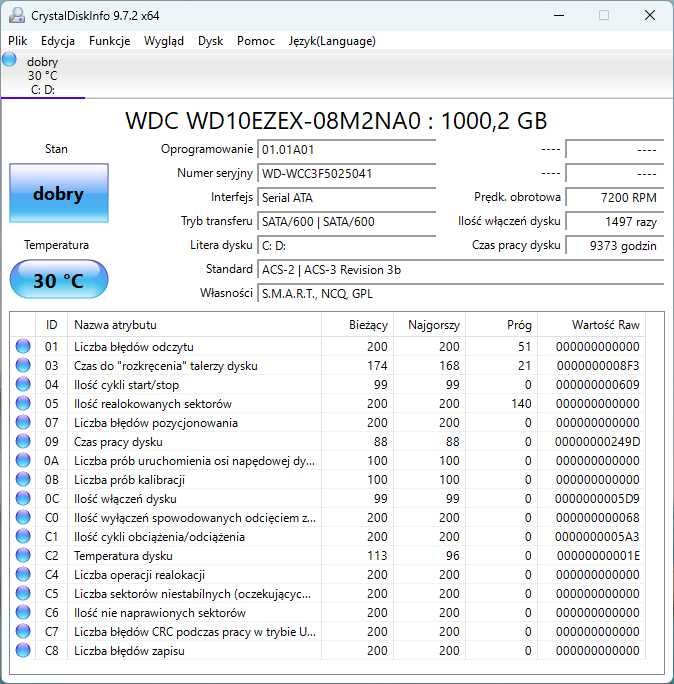Click the Wartość Raw column header
This screenshot has width=674, height=684.
click(592, 325)
